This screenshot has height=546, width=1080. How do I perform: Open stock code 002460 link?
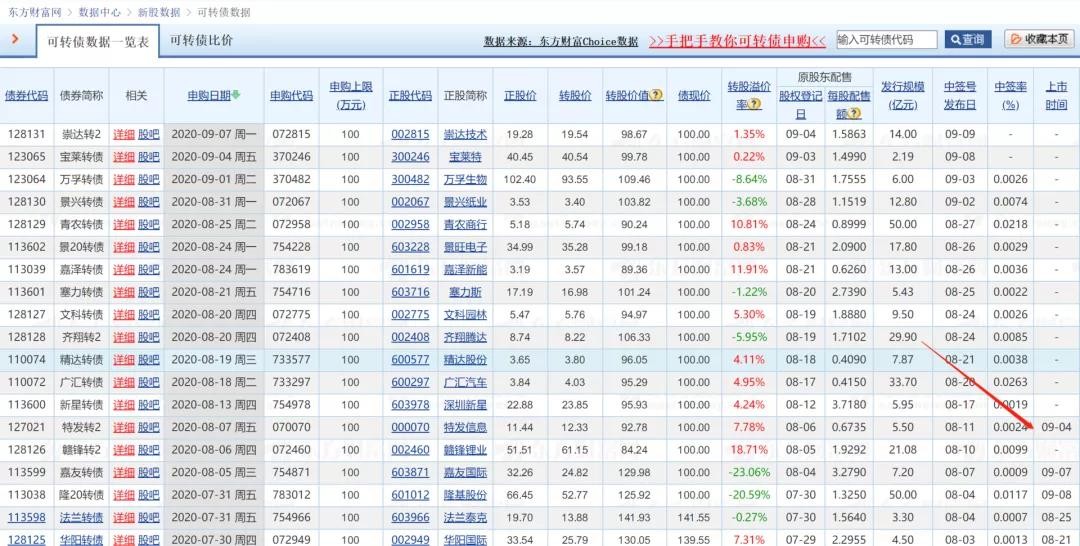410,450
